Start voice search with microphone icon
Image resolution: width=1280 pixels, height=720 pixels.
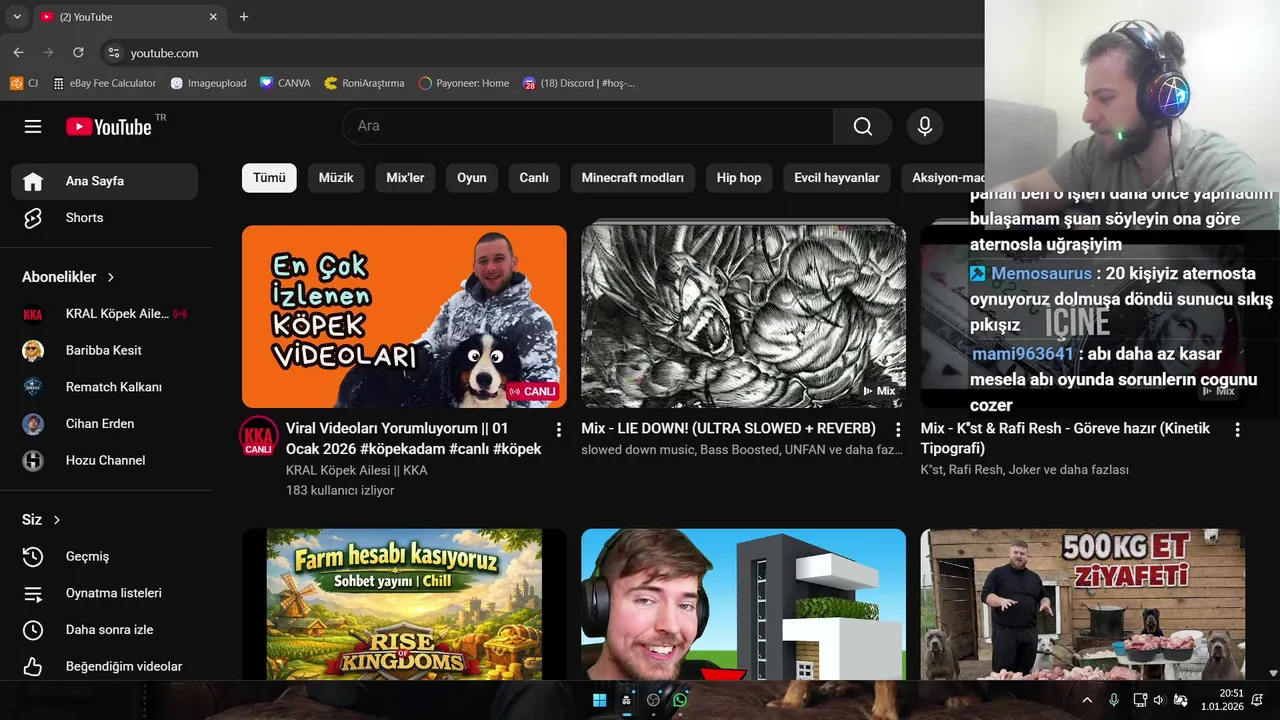pos(925,126)
